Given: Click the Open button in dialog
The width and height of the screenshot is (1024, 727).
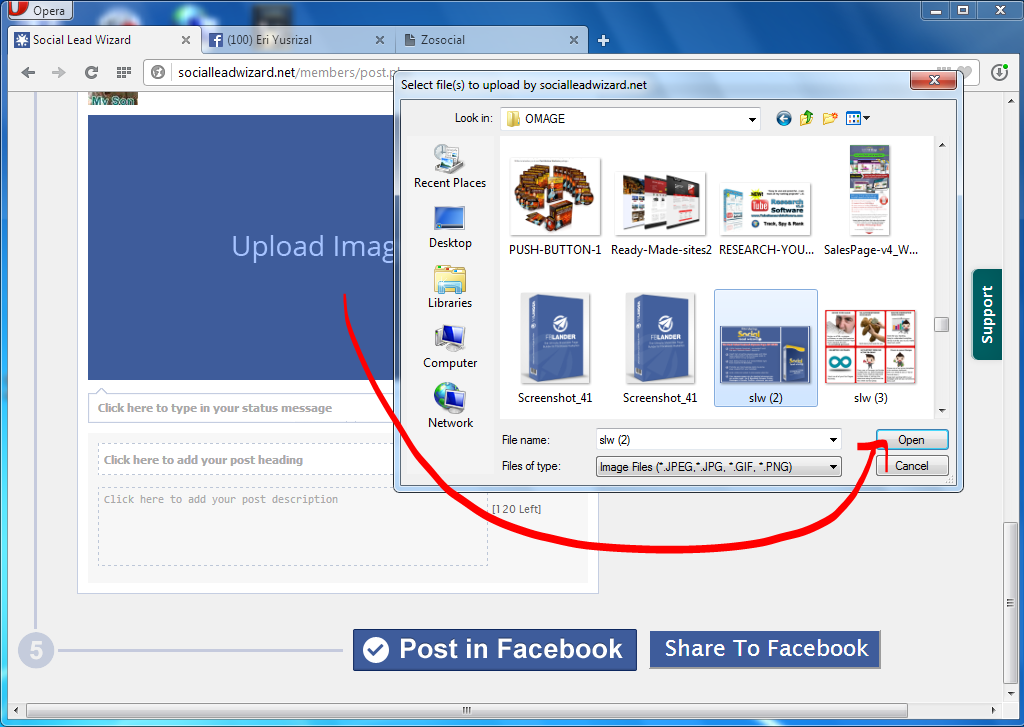Looking at the screenshot, I should coord(912,440).
